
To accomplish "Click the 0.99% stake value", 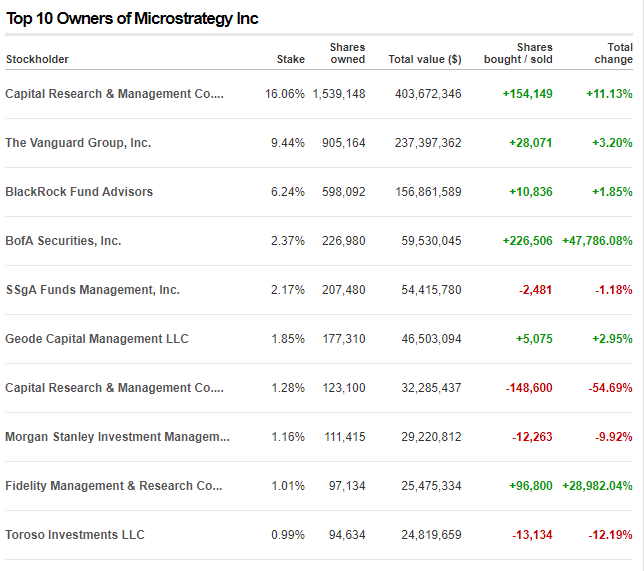I will (288, 535).
